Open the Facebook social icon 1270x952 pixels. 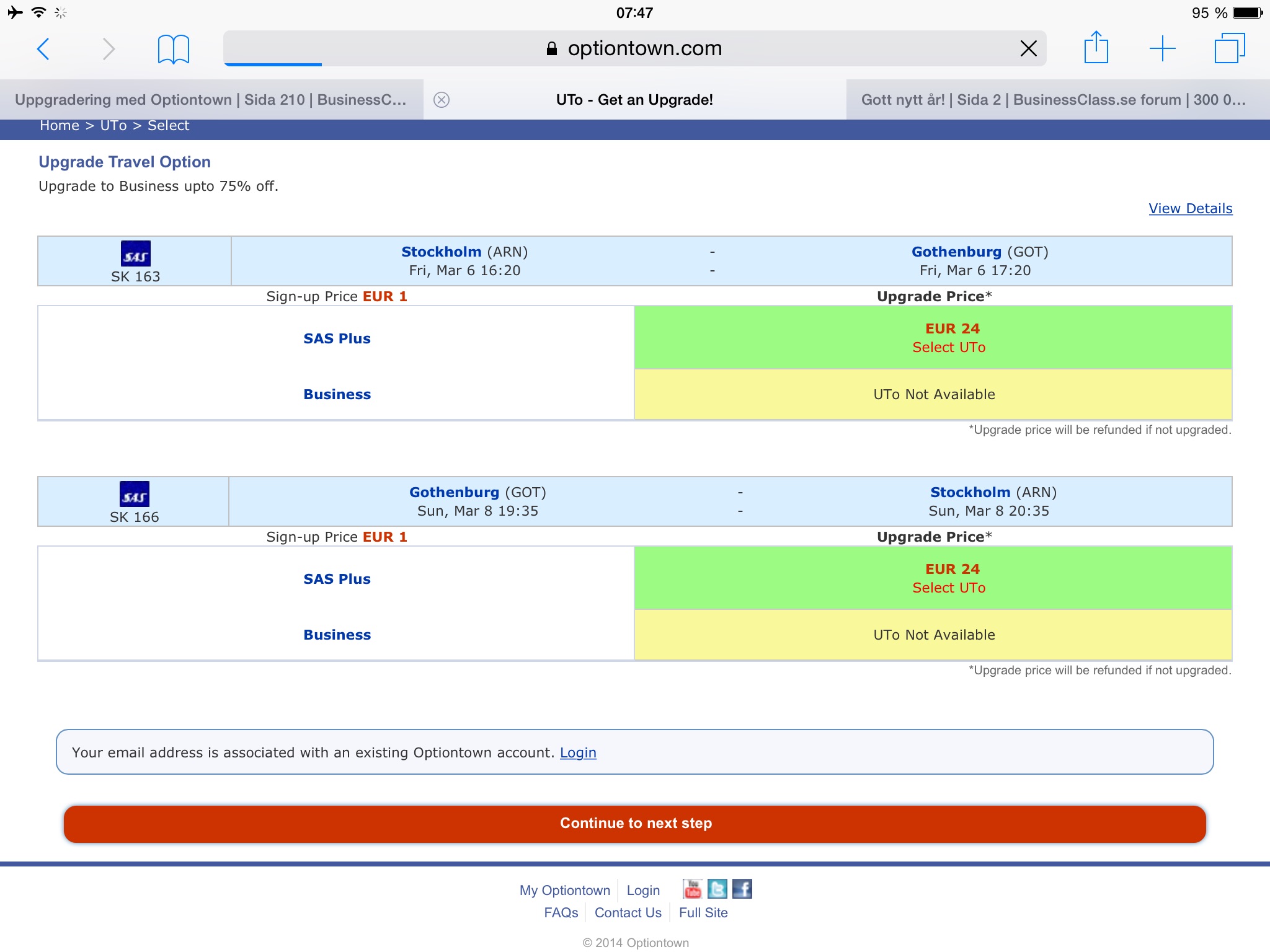[x=742, y=889]
